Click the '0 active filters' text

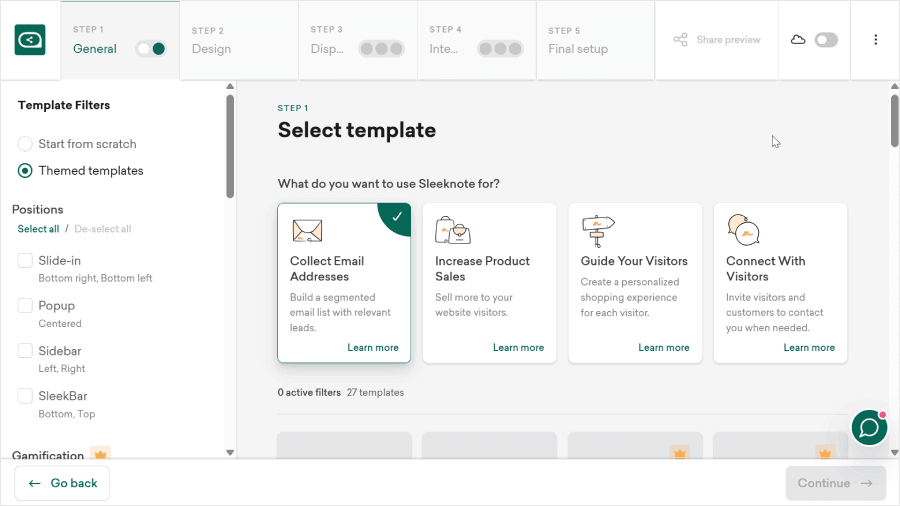point(309,392)
